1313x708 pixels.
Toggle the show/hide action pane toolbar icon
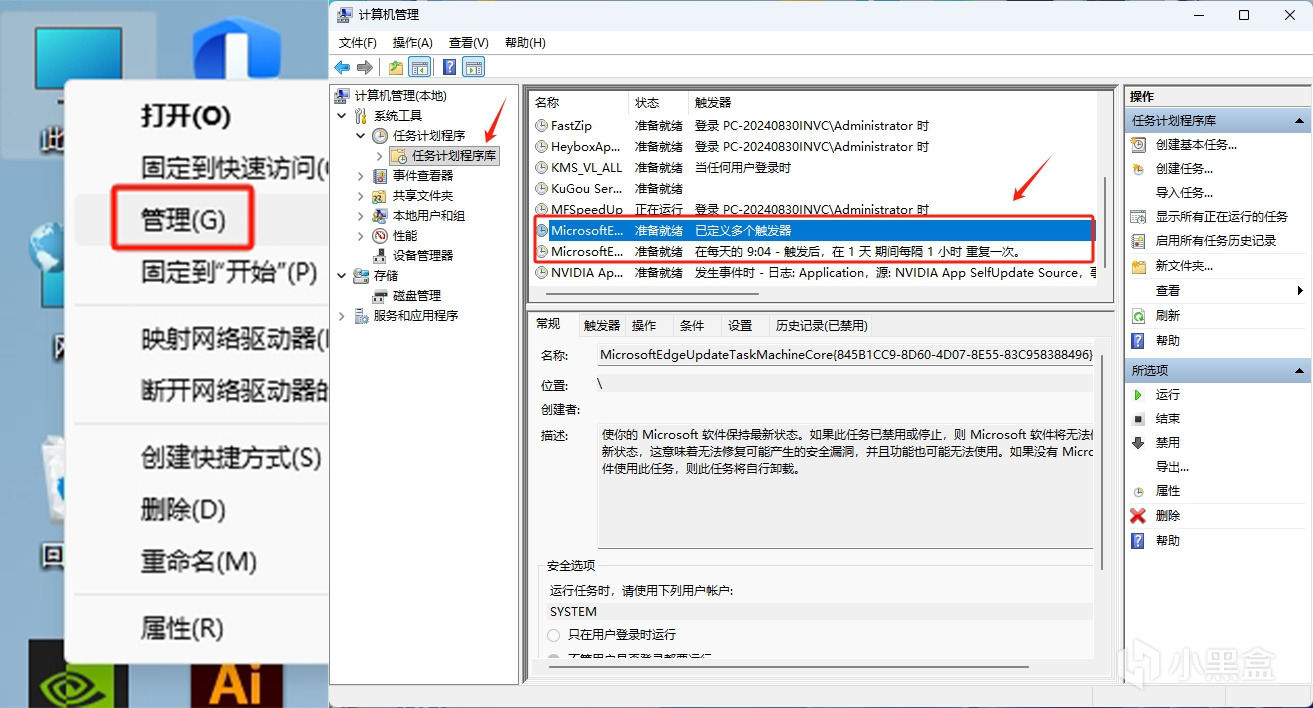474,67
